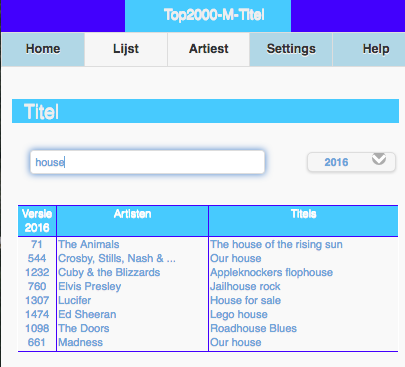The image size is (405, 367).
Task: Open the Crosby, Stills, Nash & ... link
Action: [x=117, y=258]
